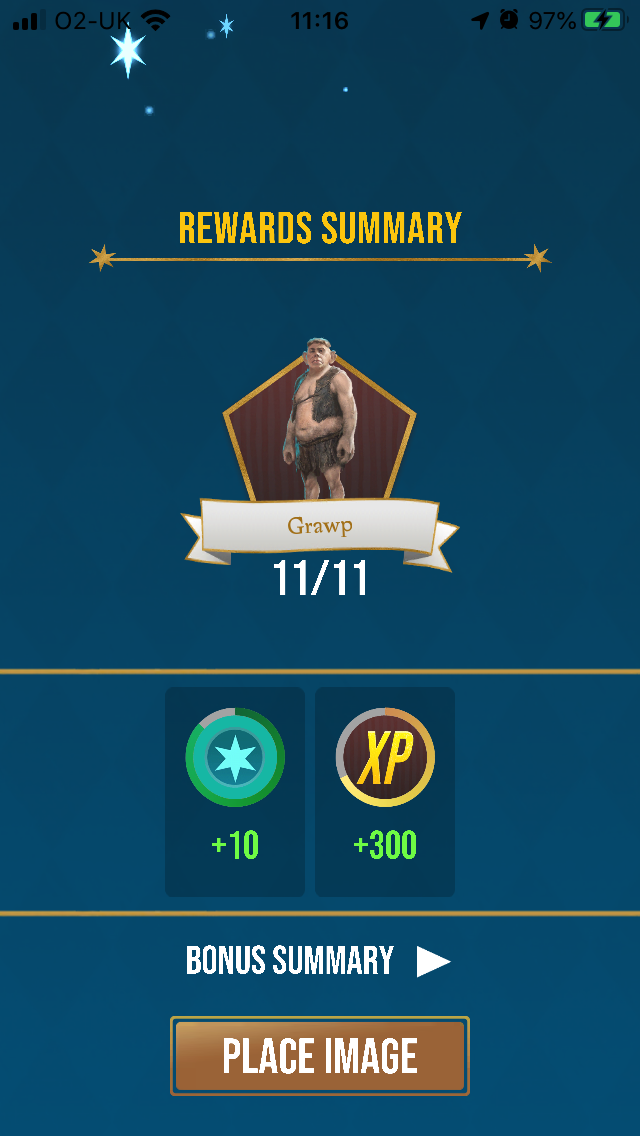This screenshot has height=1136, width=640.
Task: Tap the Bonus Summary label
Action: click(x=290, y=961)
